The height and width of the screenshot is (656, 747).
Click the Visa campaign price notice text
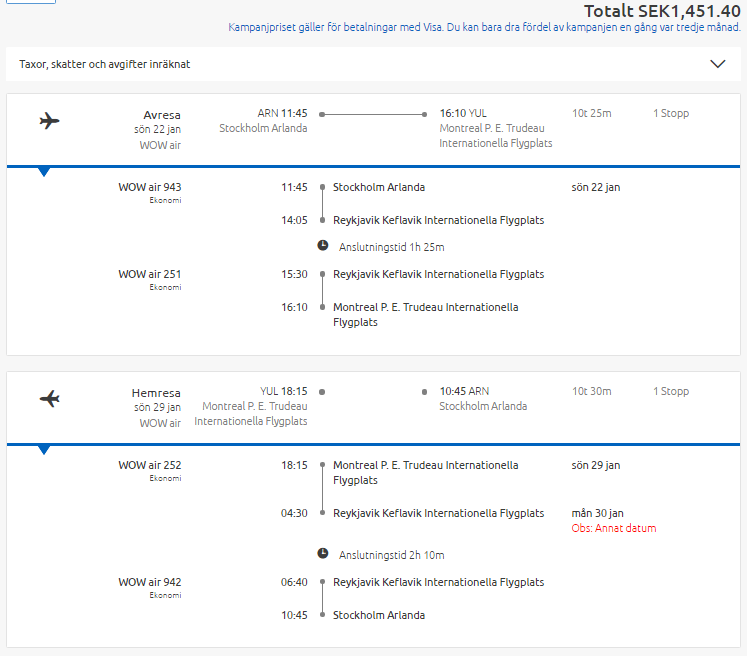click(484, 27)
